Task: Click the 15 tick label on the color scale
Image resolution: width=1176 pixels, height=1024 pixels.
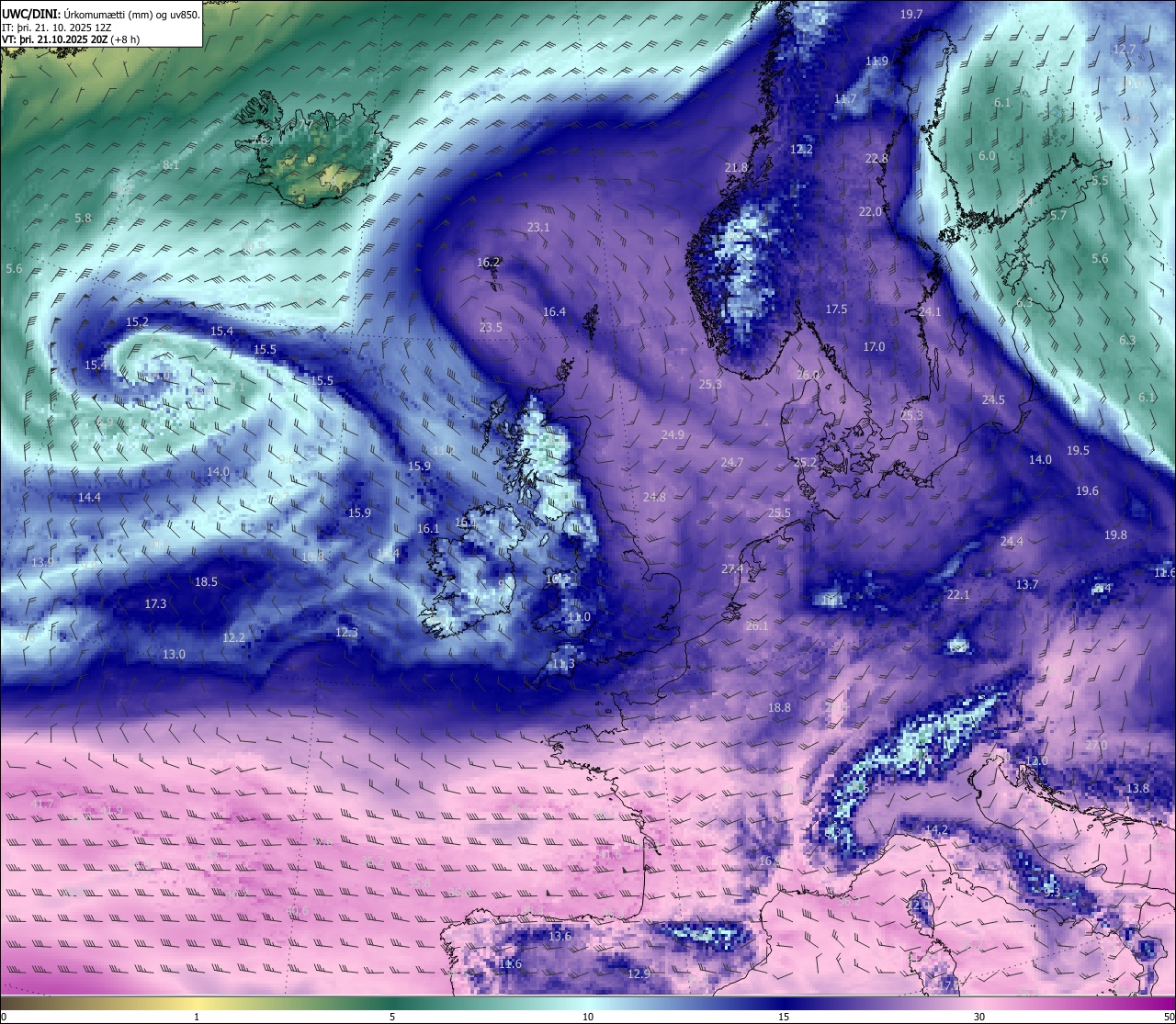Action: 784,1017
